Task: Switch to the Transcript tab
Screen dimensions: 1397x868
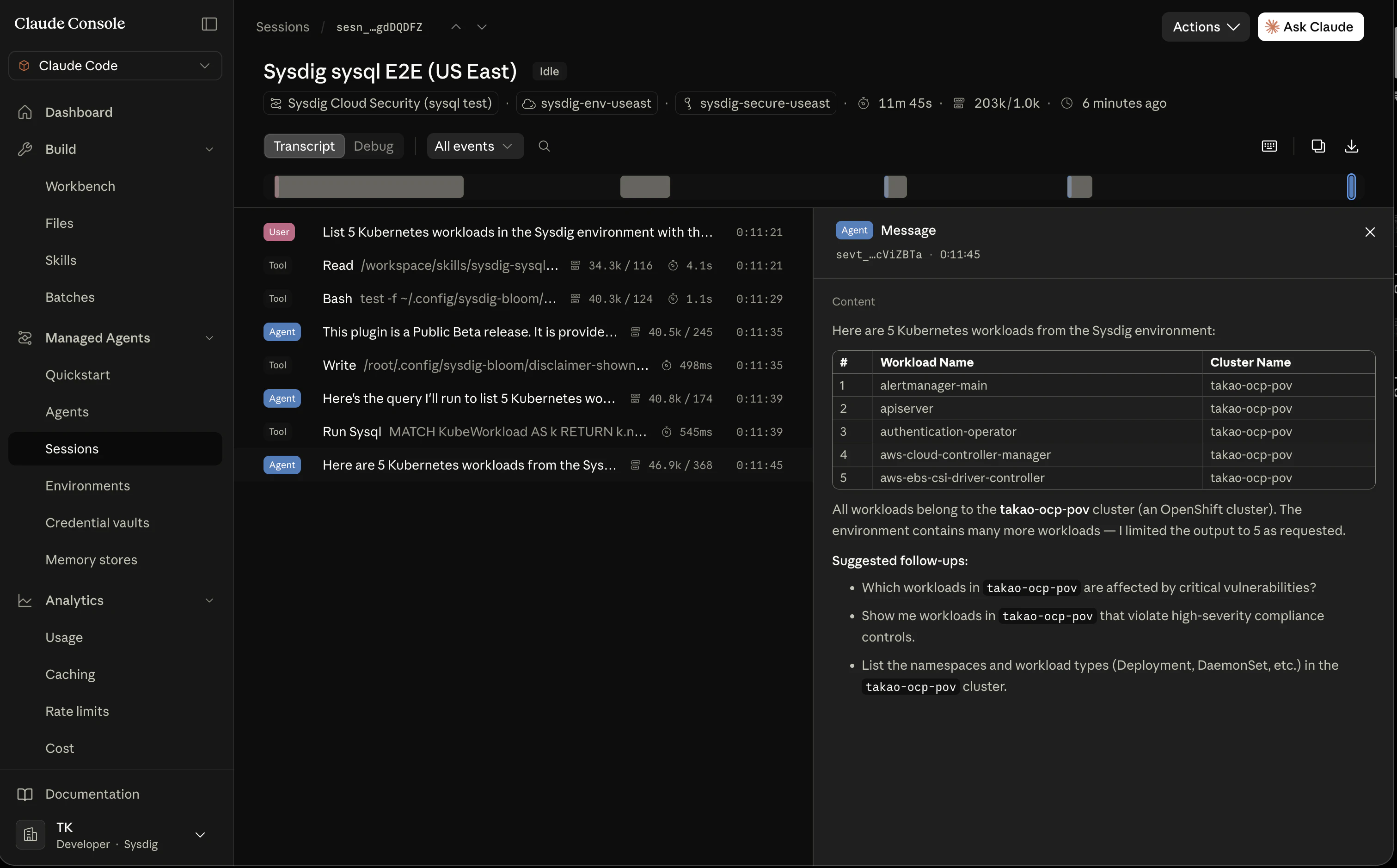Action: coord(304,146)
